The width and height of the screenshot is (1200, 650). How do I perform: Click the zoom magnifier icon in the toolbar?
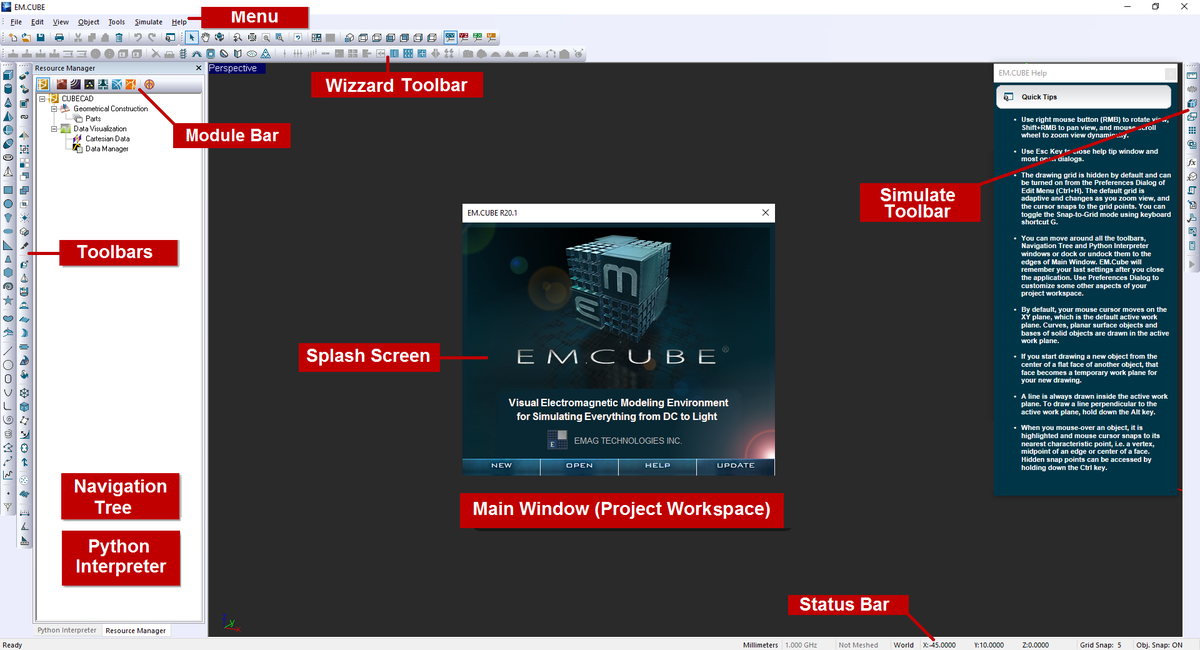click(x=236, y=38)
